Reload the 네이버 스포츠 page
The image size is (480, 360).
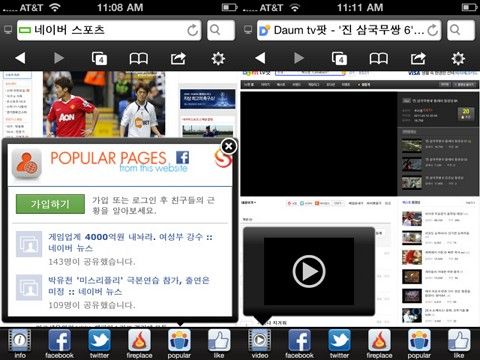[x=192, y=30]
